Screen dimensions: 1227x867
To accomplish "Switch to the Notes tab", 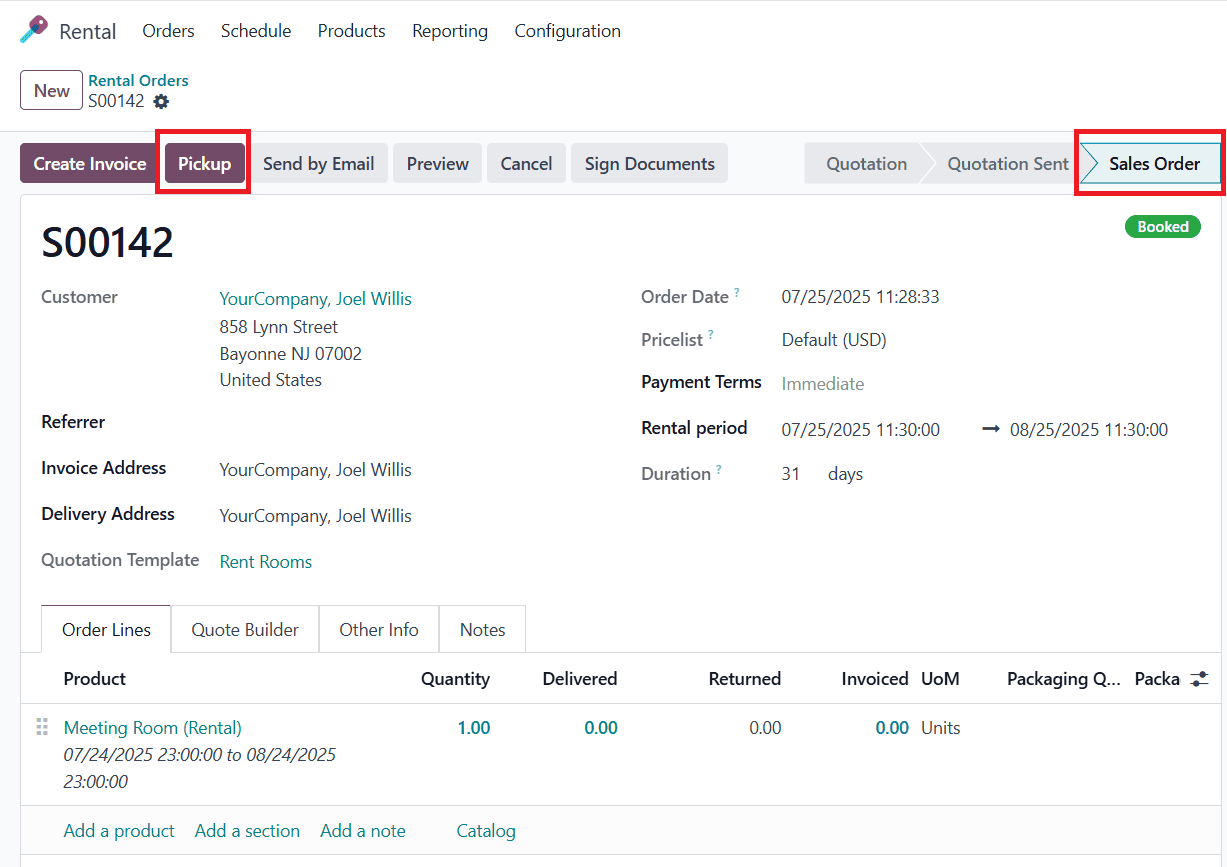I will click(x=482, y=630).
